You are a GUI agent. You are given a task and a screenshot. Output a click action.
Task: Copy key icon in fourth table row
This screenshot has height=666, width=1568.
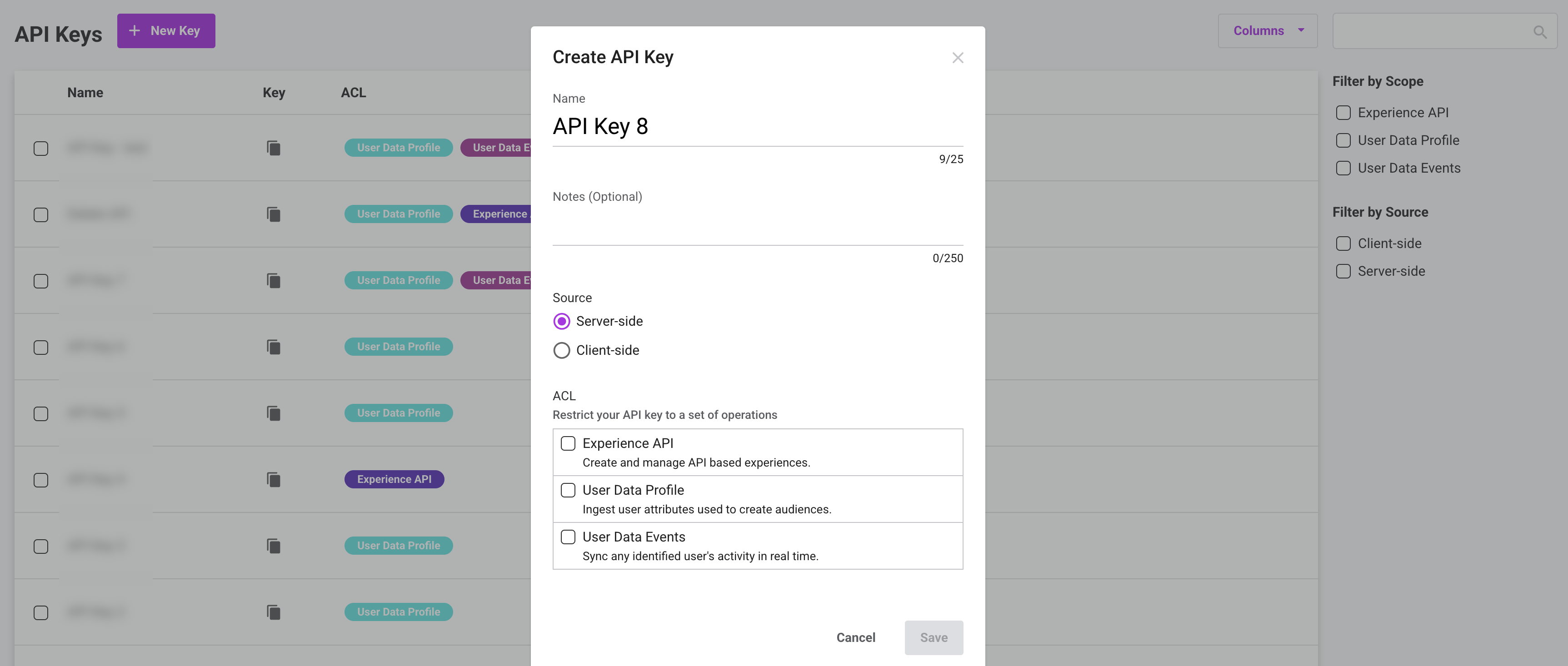click(x=273, y=347)
